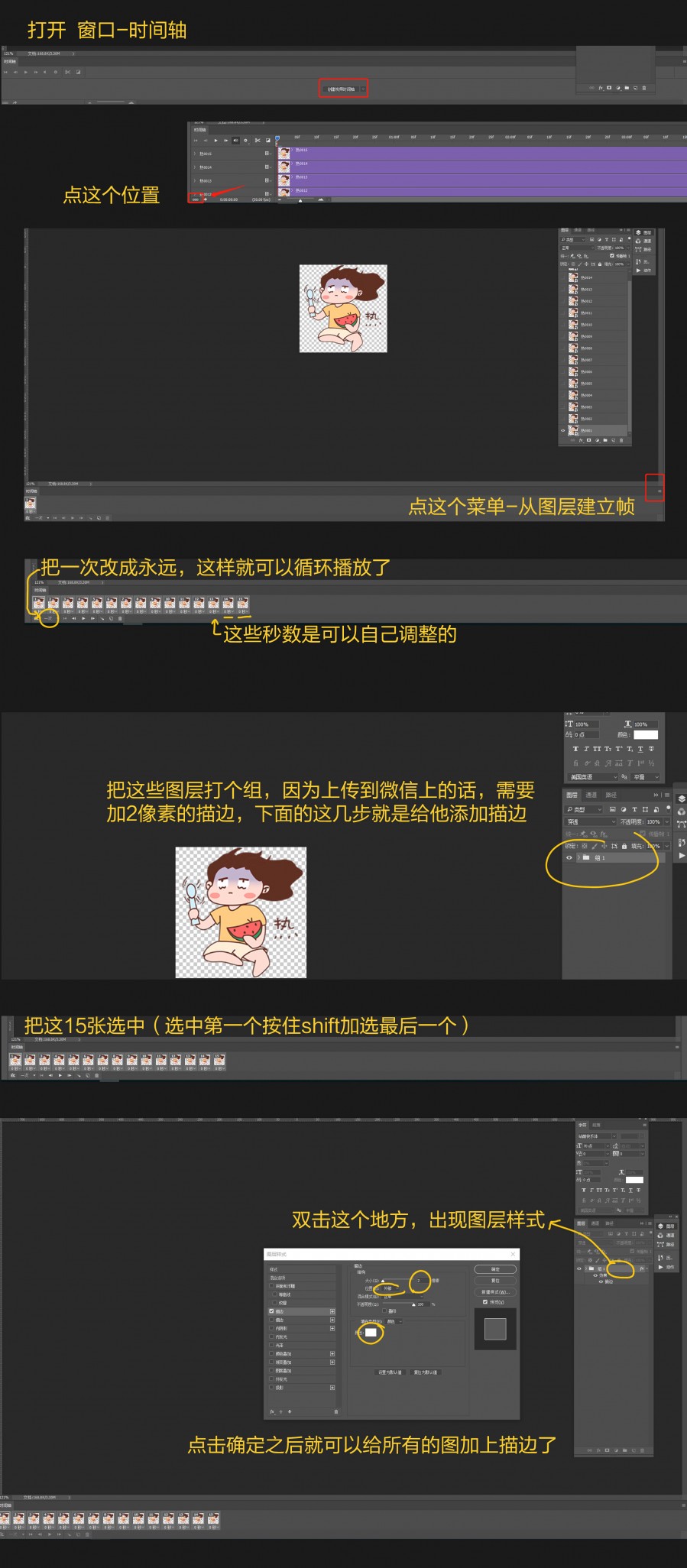Toggle visibility eye of Group 1 layer

569,857
